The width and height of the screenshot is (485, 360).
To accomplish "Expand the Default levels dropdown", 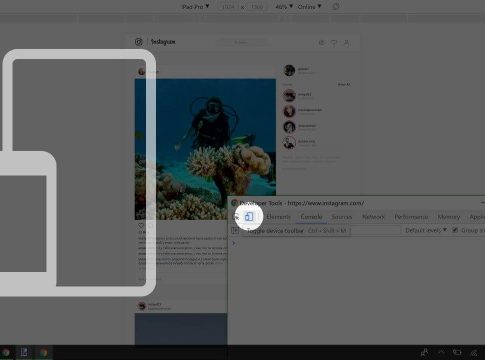I will click(426, 230).
